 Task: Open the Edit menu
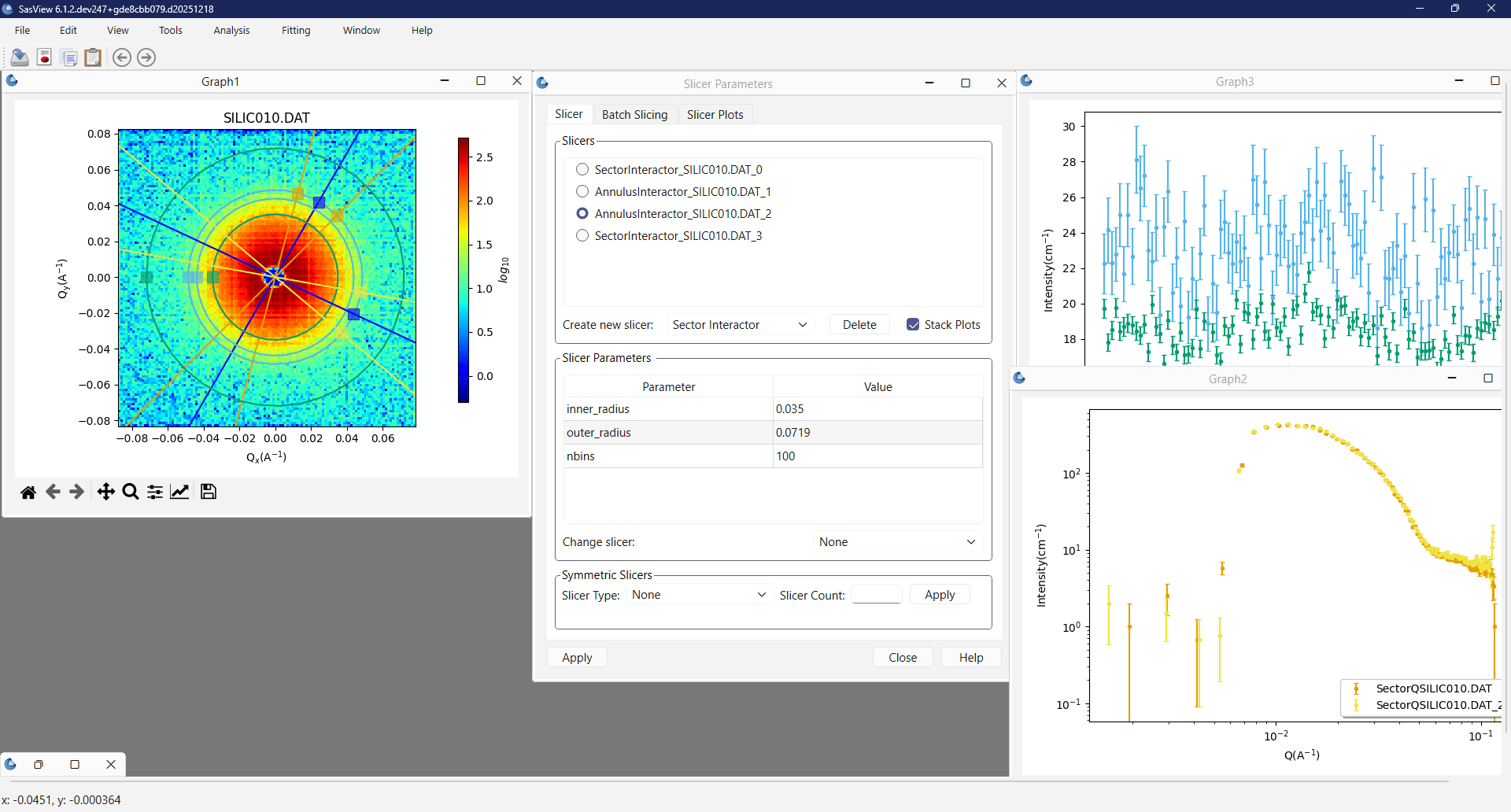pos(68,30)
